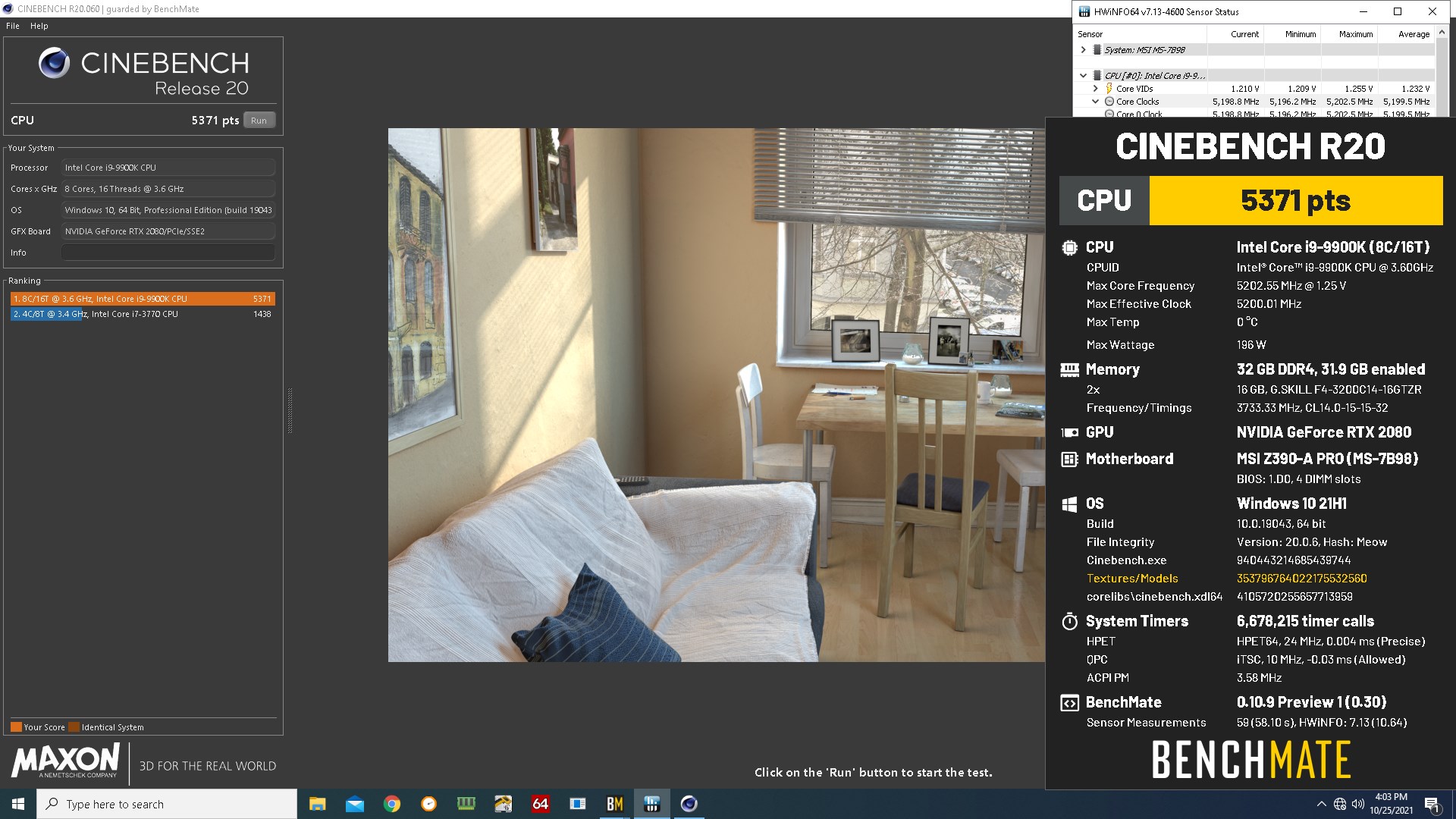Open the CPU-Z style app on taskbar

[503, 804]
